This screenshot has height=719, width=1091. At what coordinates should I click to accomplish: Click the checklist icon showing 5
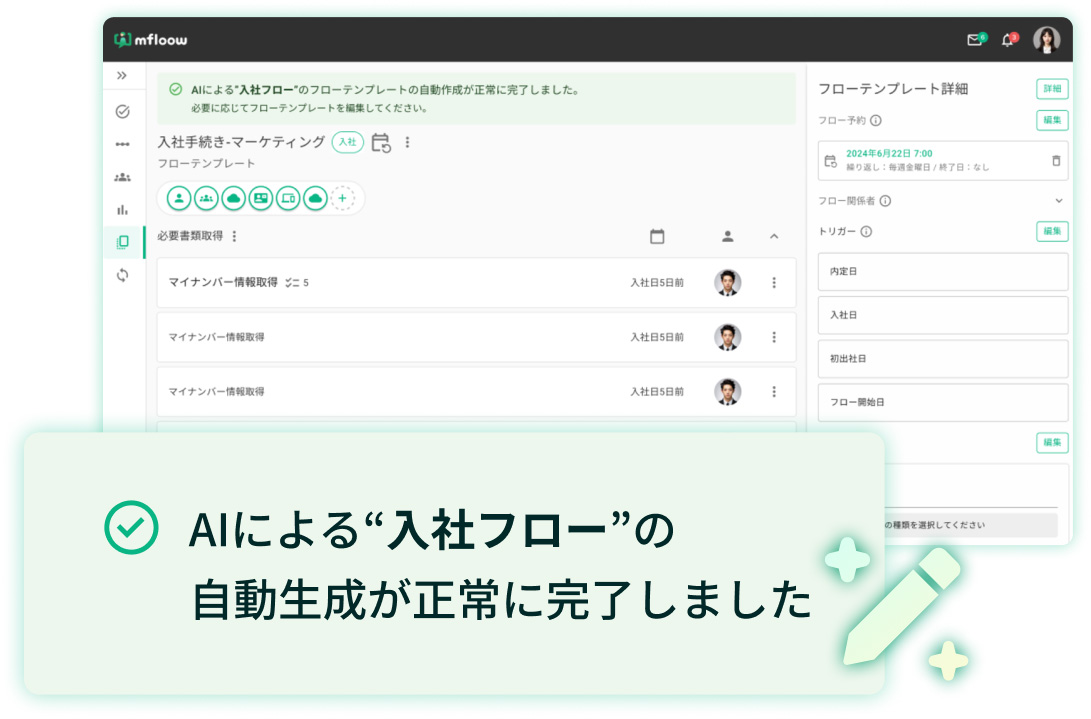click(292, 283)
